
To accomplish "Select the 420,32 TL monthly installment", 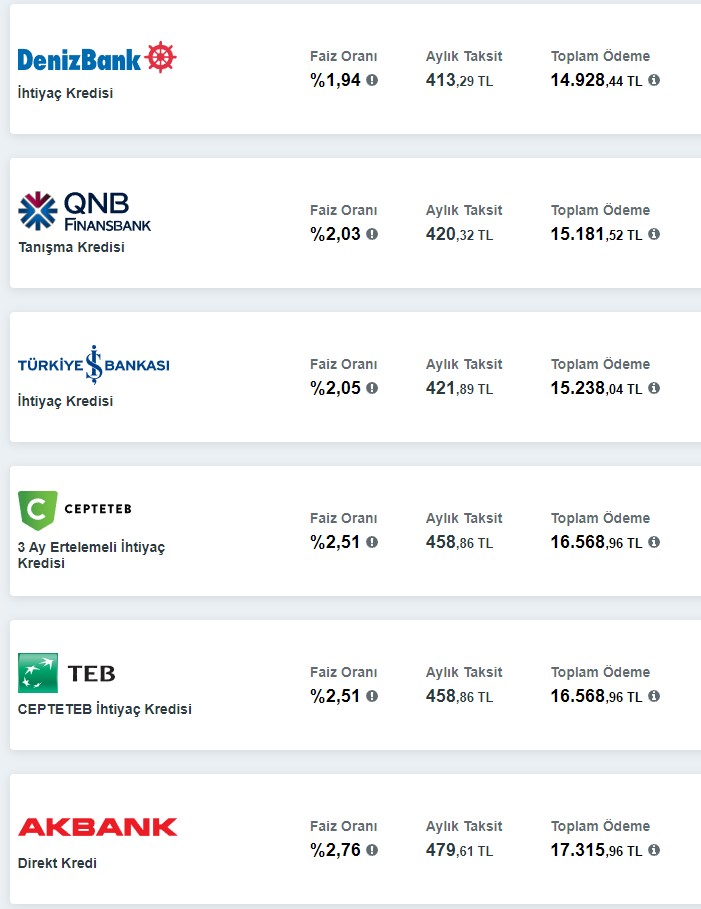I will 459,234.
